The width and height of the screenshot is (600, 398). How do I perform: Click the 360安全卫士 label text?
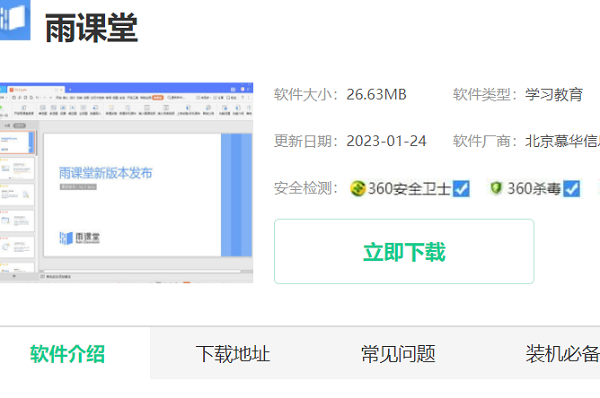click(409, 189)
